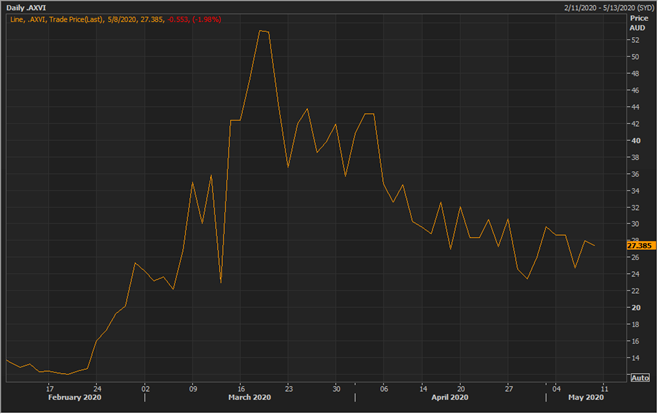The image size is (658, 414).
Task: Click the date label 30 on time axis
Action: 336,389
